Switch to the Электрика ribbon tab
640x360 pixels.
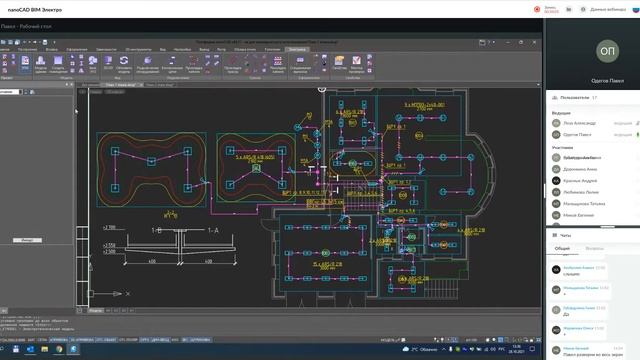pyautogui.click(x=297, y=49)
